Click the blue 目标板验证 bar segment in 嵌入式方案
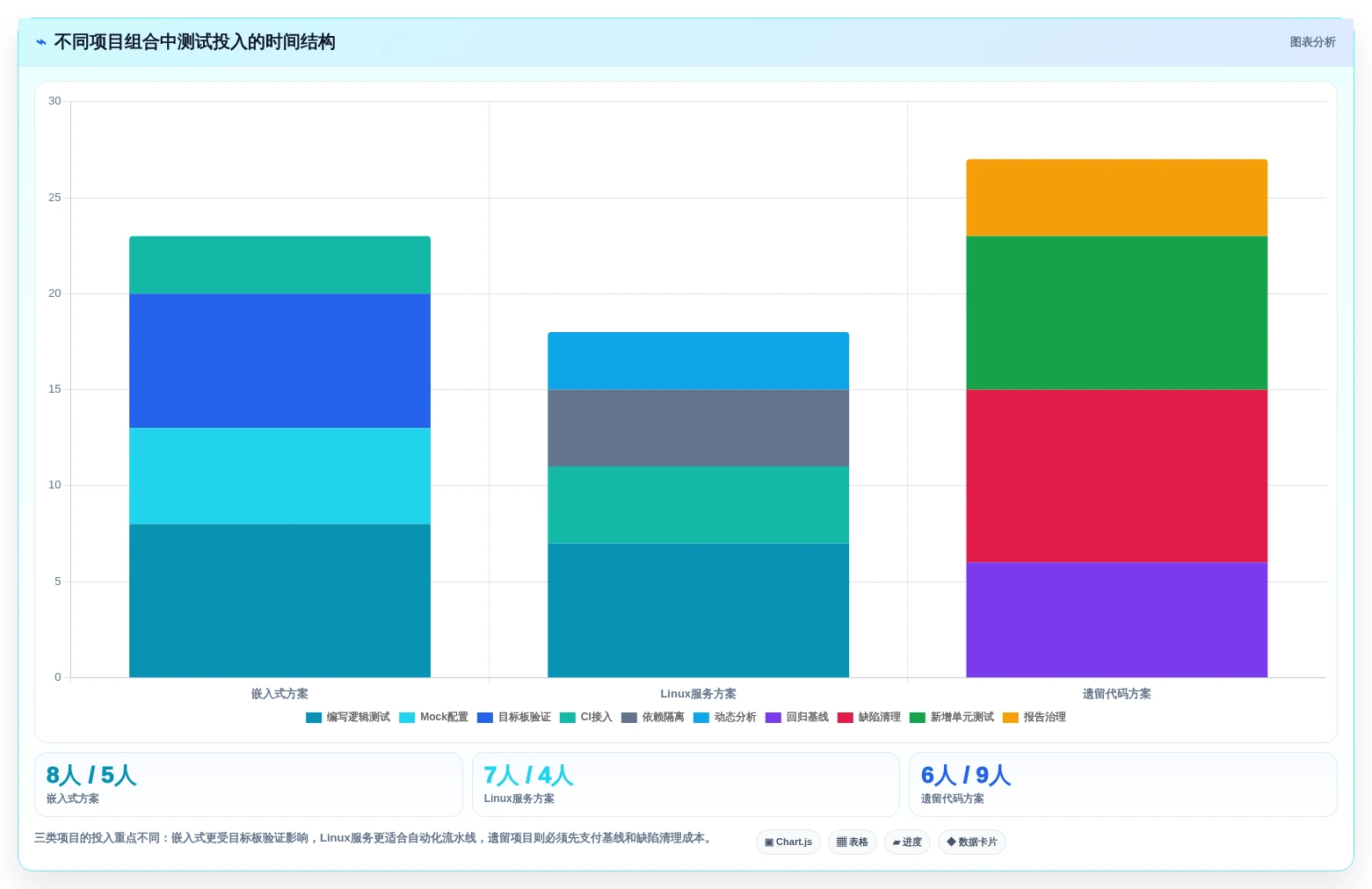1372x889 pixels. point(279,361)
